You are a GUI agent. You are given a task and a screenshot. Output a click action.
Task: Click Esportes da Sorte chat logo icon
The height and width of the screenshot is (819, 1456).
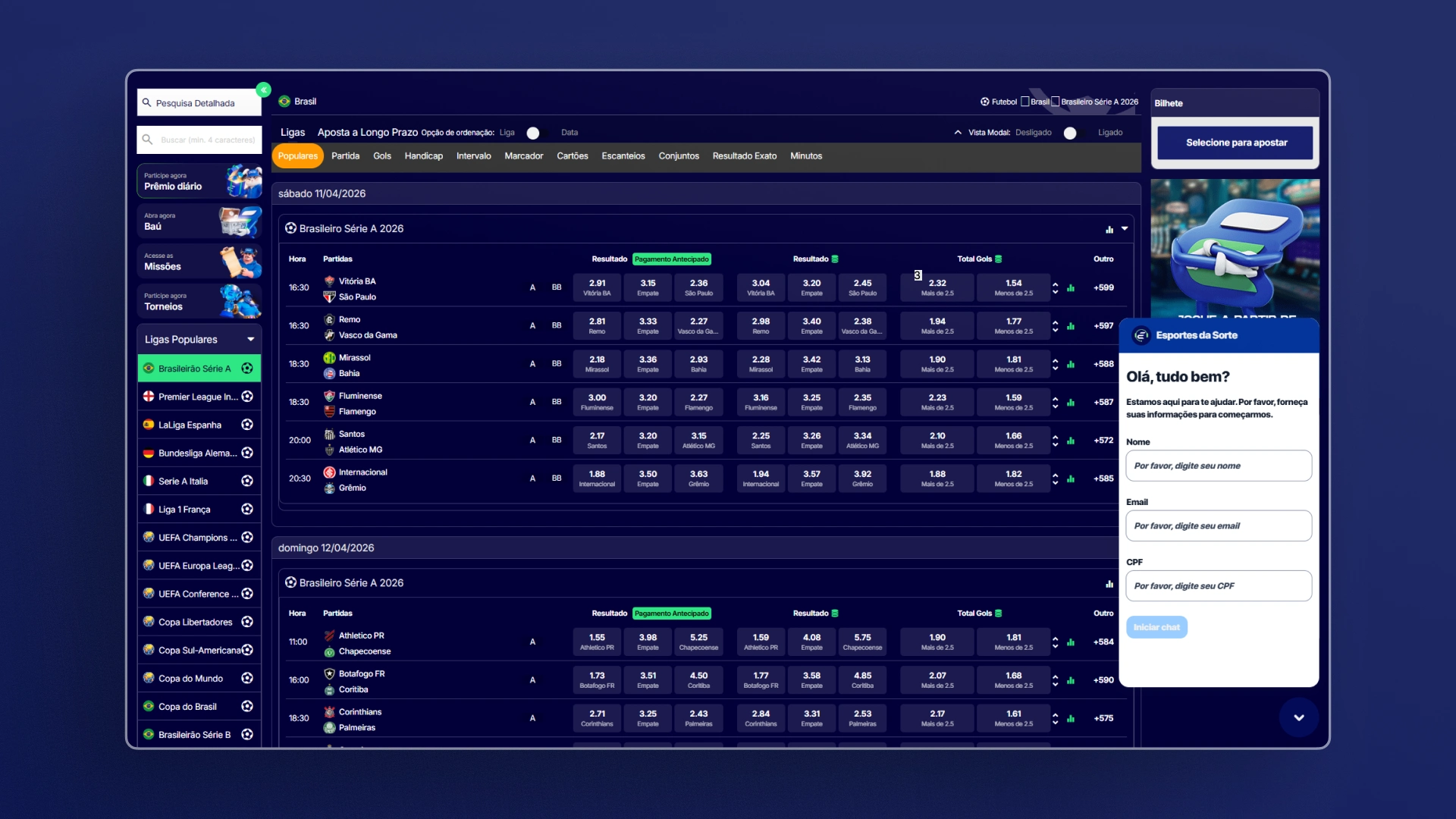tap(1141, 335)
